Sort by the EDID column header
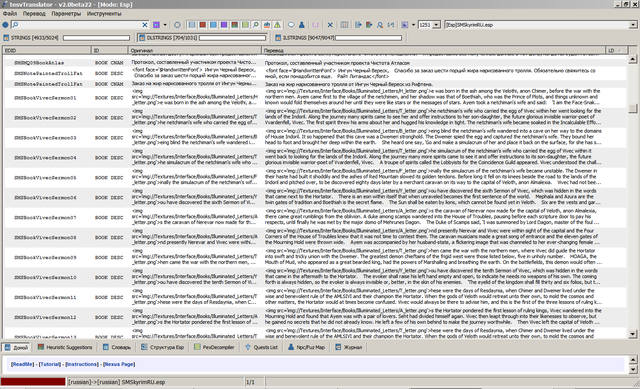Viewport: 640px width, 389px height. [47, 50]
